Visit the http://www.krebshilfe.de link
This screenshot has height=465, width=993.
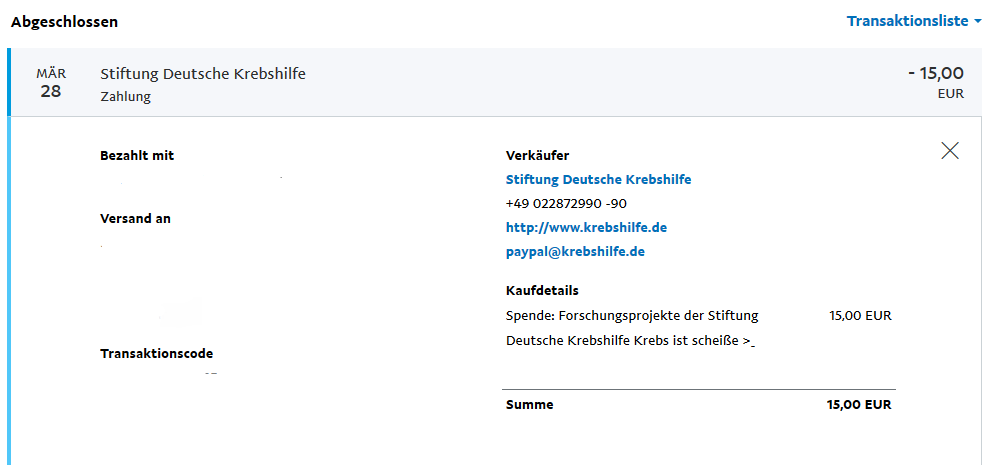(586, 227)
